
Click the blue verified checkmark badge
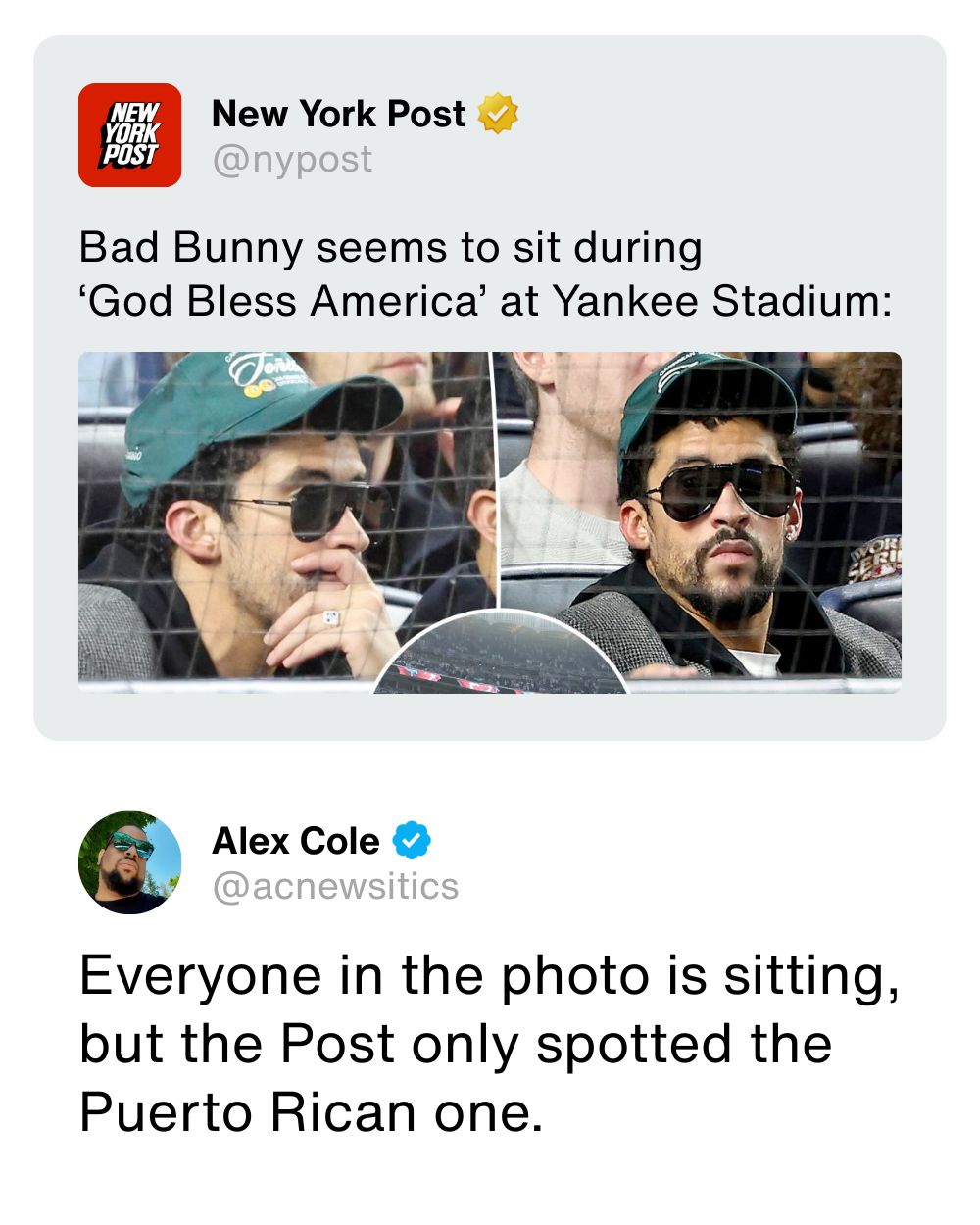pos(412,841)
